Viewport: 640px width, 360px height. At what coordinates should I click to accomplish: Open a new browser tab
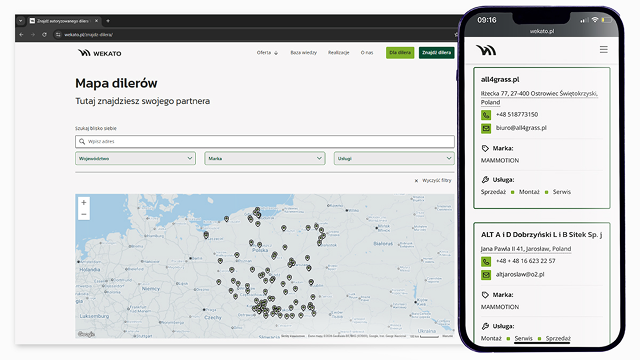click(x=108, y=21)
